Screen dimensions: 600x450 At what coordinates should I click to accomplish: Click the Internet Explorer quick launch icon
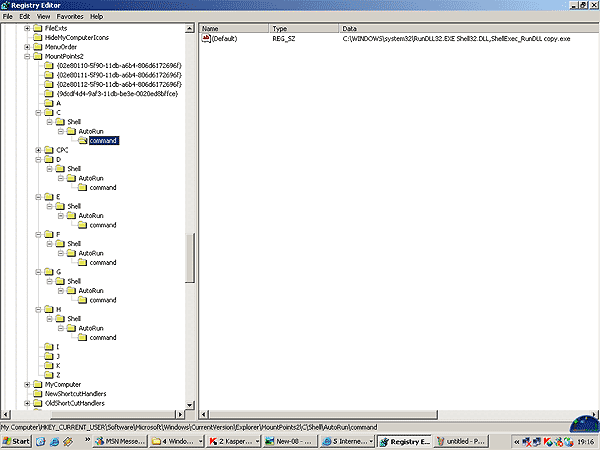pyautogui.click(x=54, y=442)
